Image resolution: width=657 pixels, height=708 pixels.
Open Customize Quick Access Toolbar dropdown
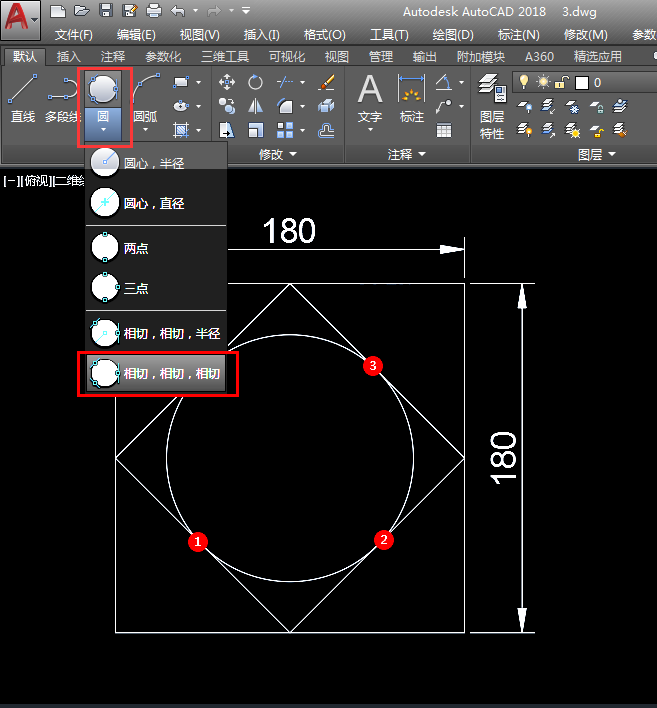click(x=246, y=10)
